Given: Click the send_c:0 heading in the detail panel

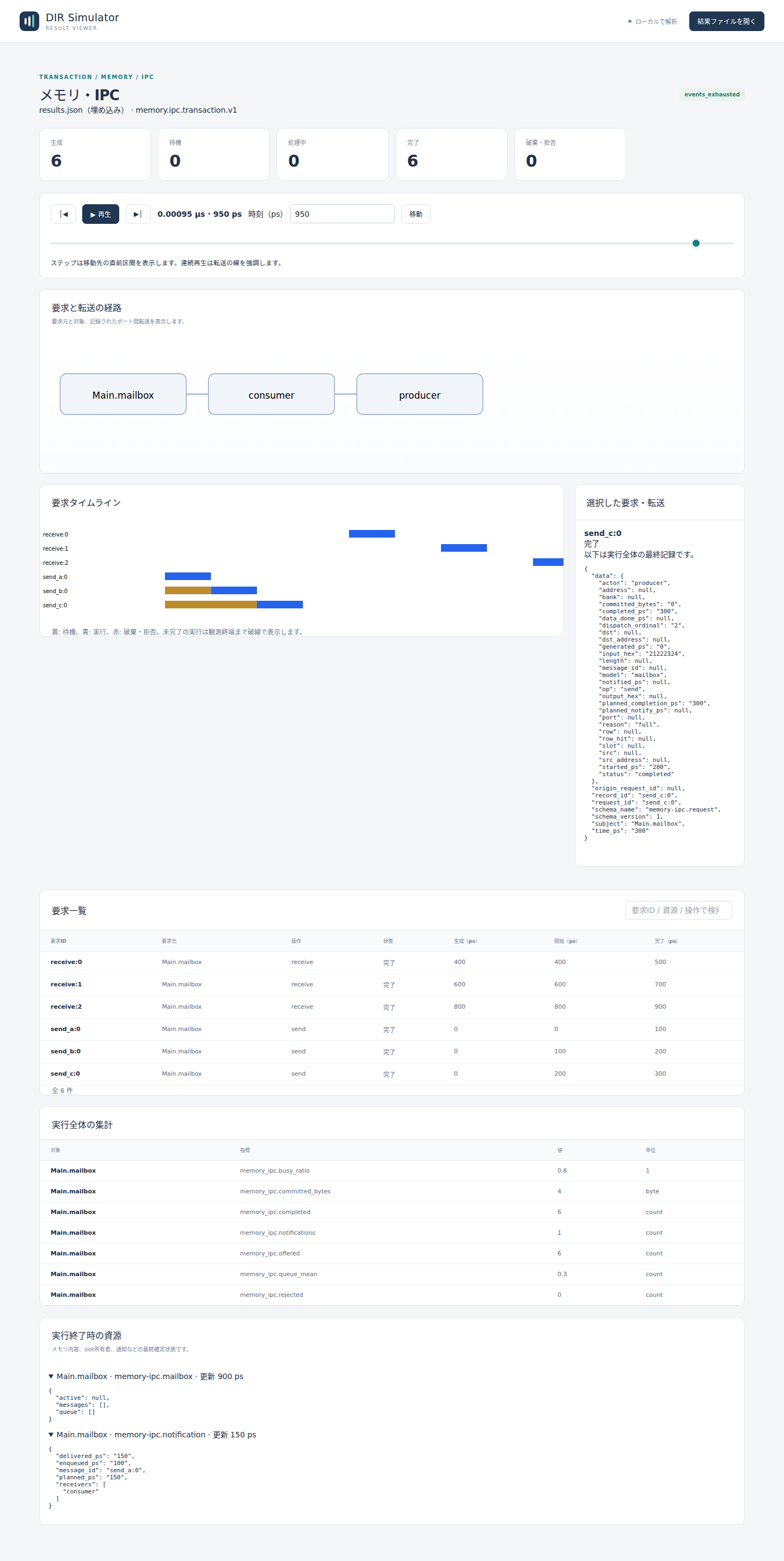Looking at the screenshot, I should pos(602,533).
